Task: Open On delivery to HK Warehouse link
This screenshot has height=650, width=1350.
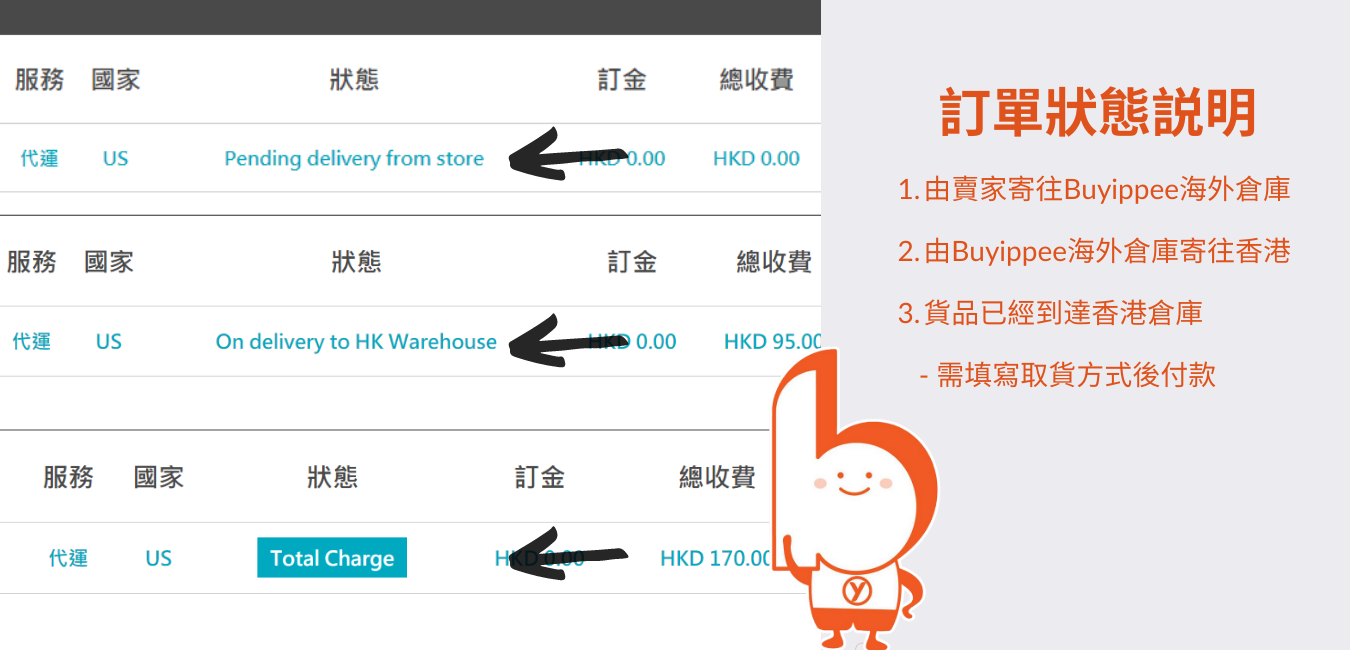Action: (x=356, y=341)
